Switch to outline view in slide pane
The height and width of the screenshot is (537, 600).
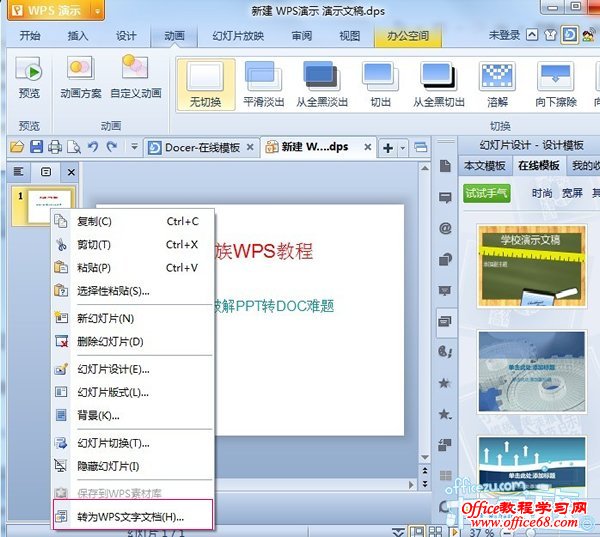pos(18,171)
